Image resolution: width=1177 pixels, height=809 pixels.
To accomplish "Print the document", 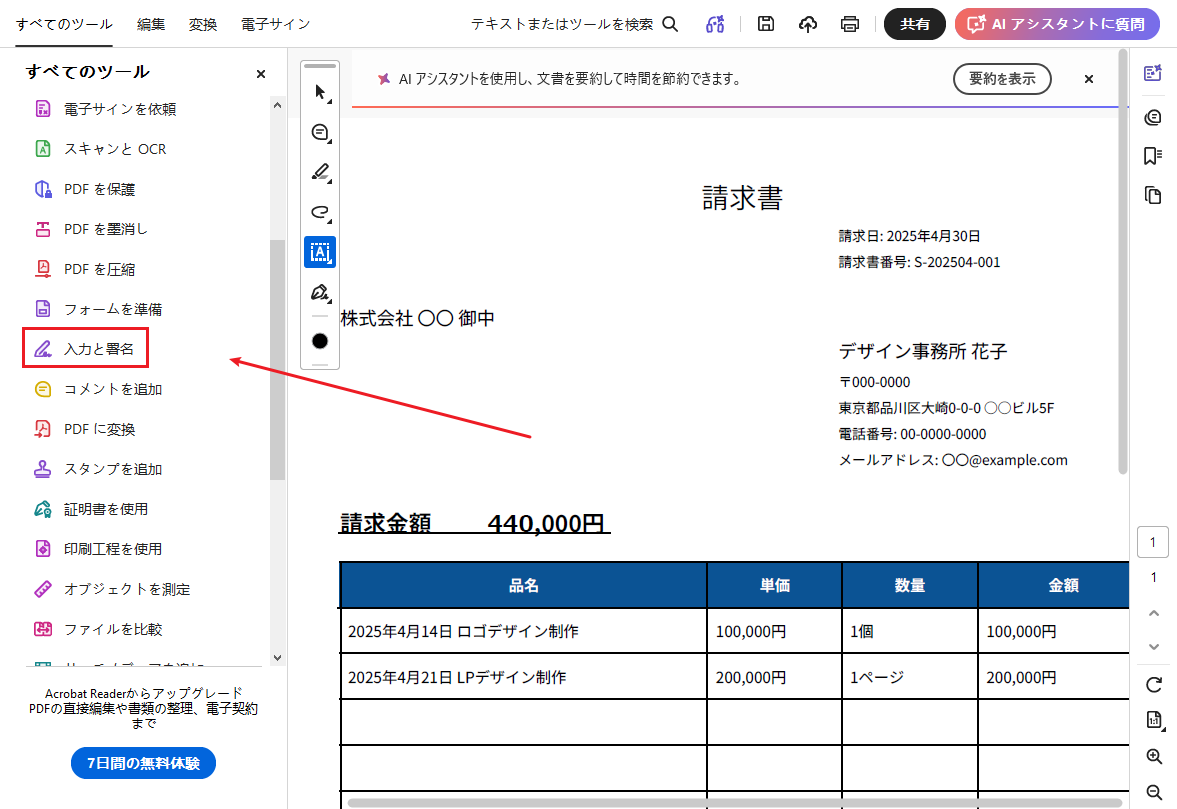I will pos(850,24).
